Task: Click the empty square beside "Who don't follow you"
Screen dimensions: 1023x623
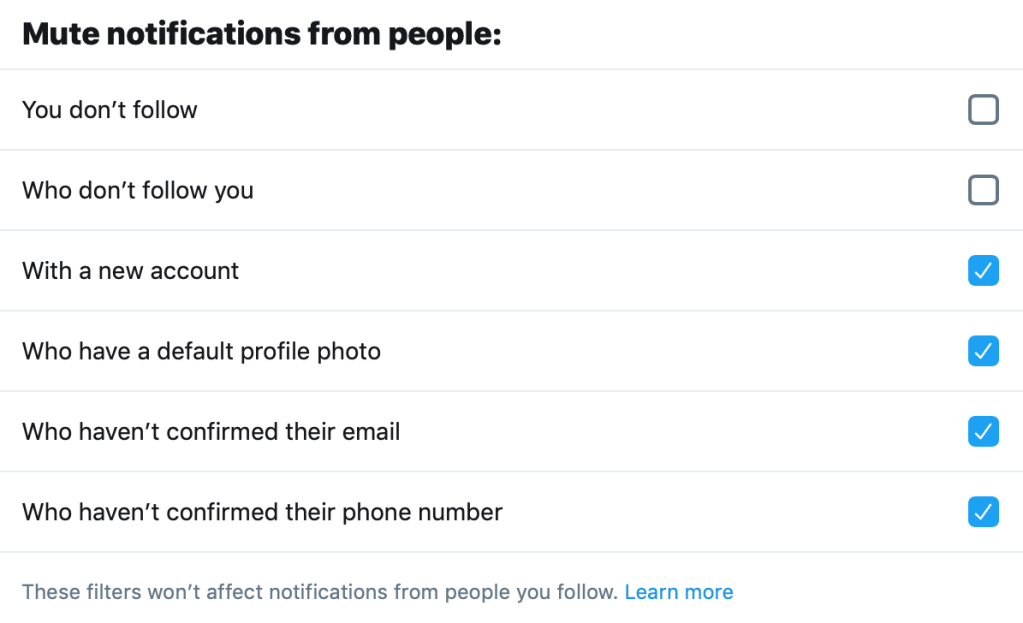Action: point(983,190)
